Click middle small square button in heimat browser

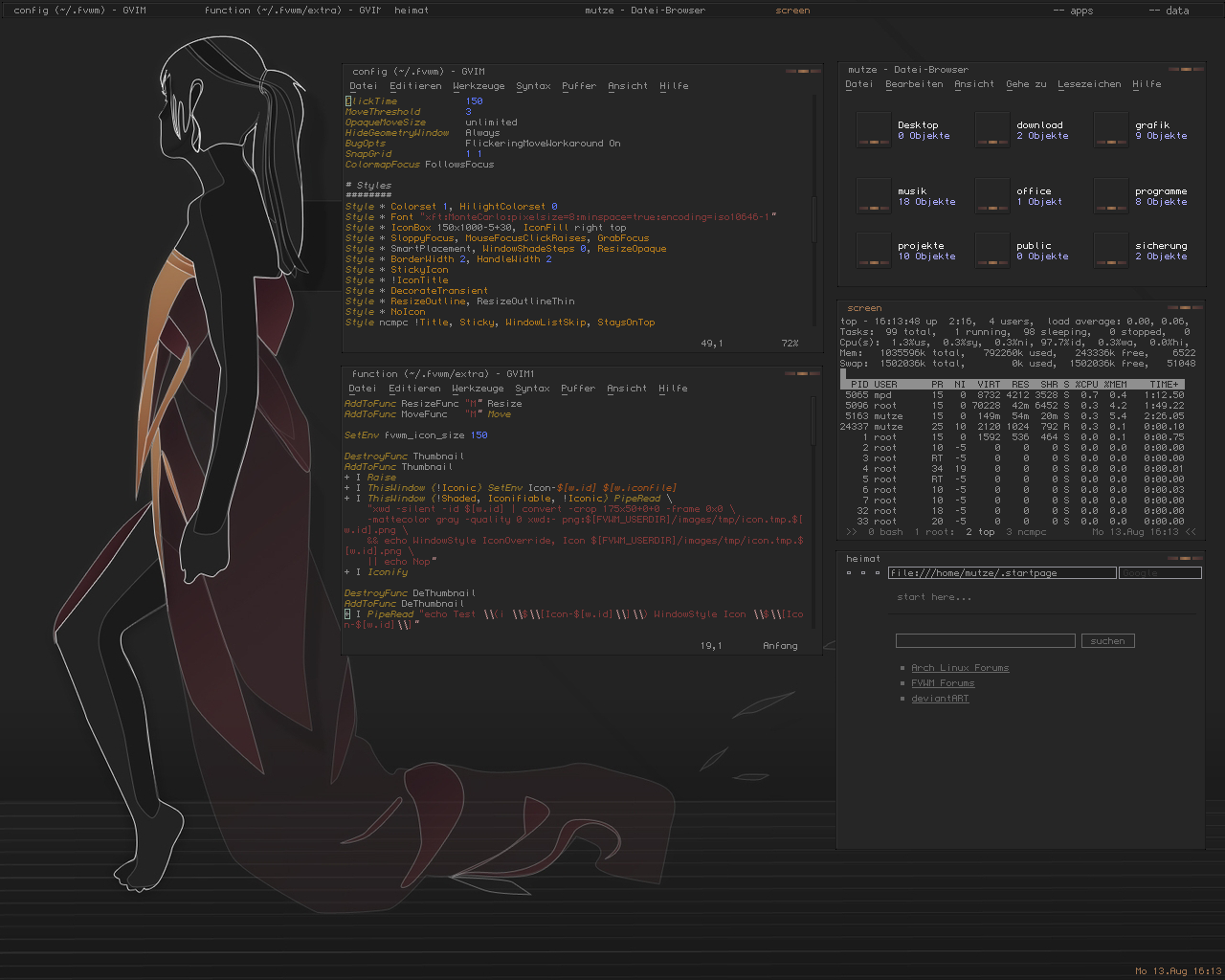(863, 572)
